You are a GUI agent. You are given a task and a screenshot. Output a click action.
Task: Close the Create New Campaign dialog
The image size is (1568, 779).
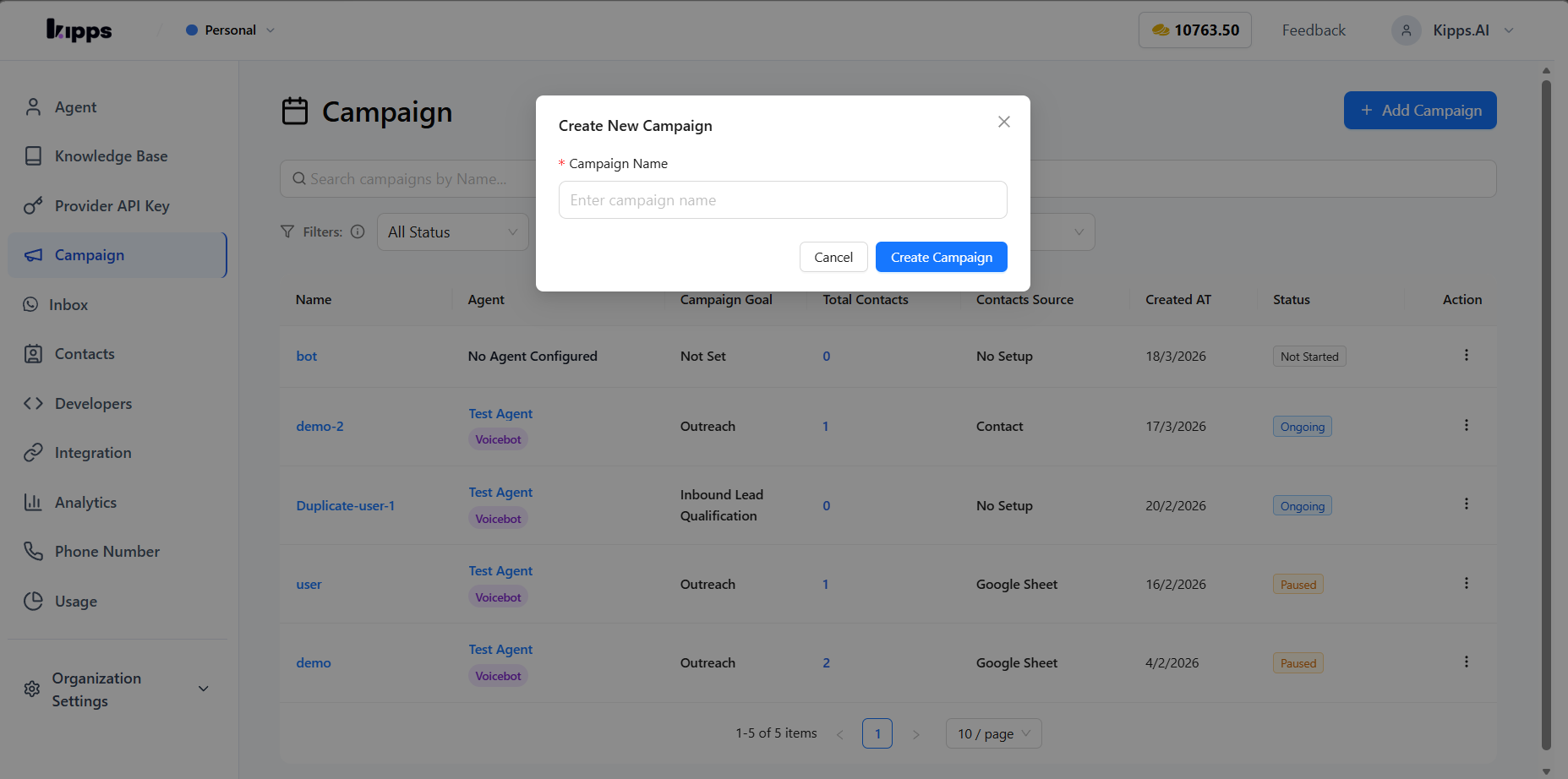coord(1004,122)
